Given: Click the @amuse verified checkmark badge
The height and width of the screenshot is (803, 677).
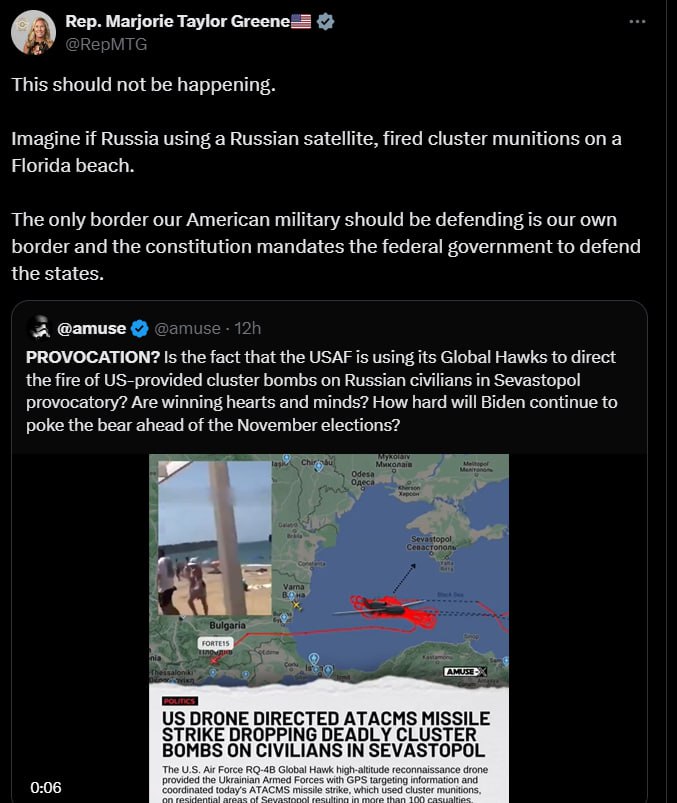Looking at the screenshot, I should point(139,328).
